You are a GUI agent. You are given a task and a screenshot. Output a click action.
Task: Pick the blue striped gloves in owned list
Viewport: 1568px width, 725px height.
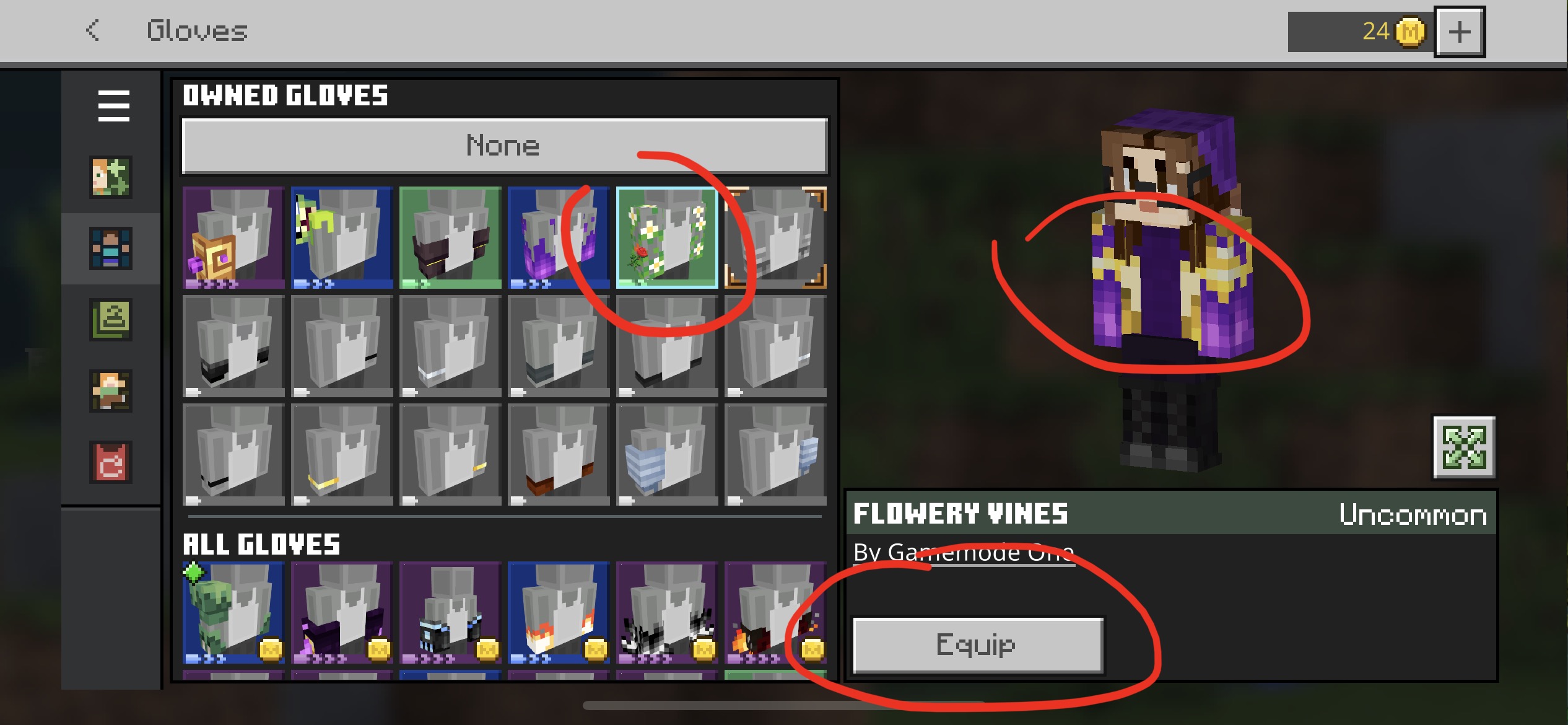tap(667, 455)
